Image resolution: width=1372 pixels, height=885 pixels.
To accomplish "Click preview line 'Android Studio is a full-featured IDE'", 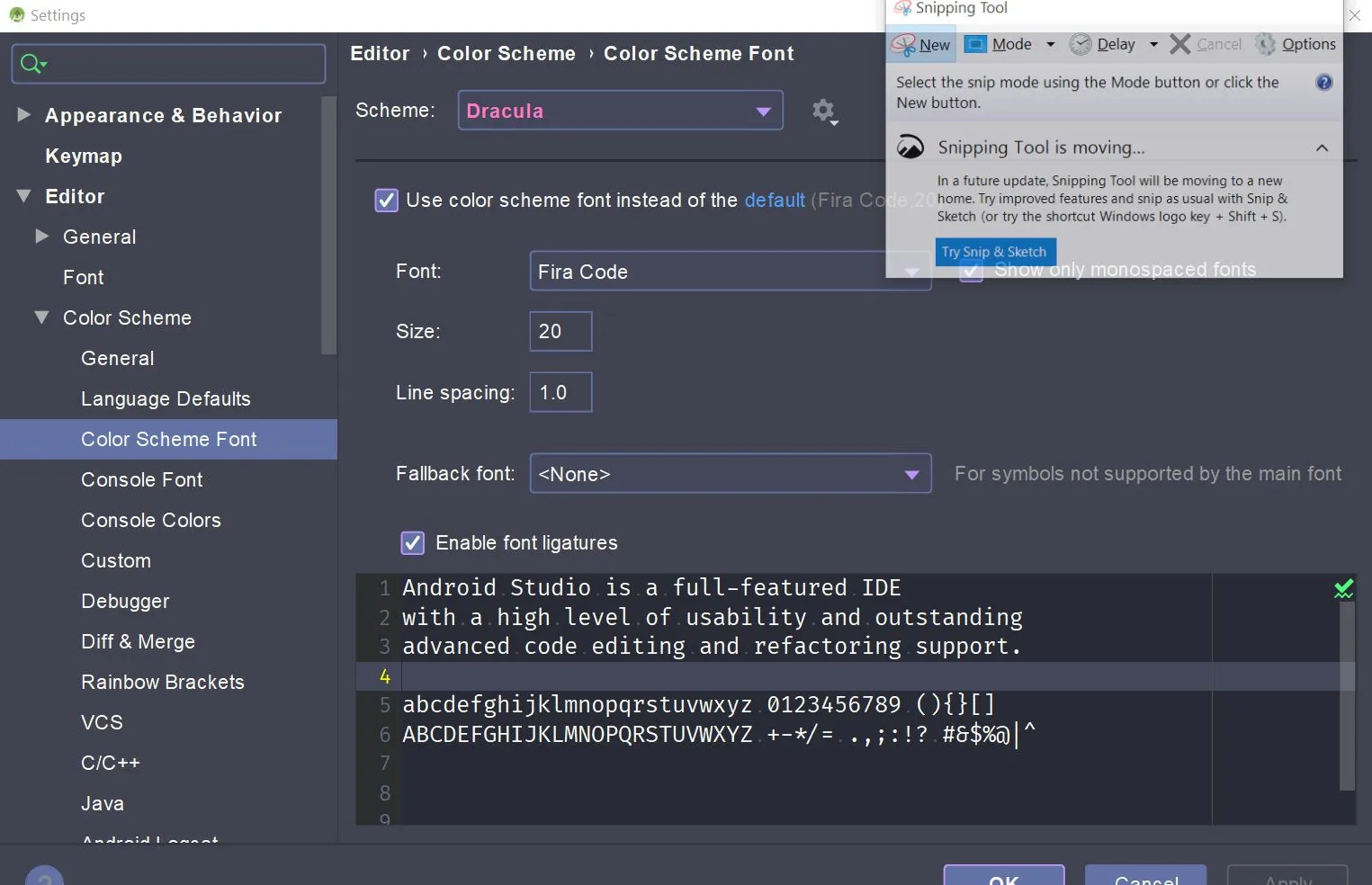I will [651, 588].
